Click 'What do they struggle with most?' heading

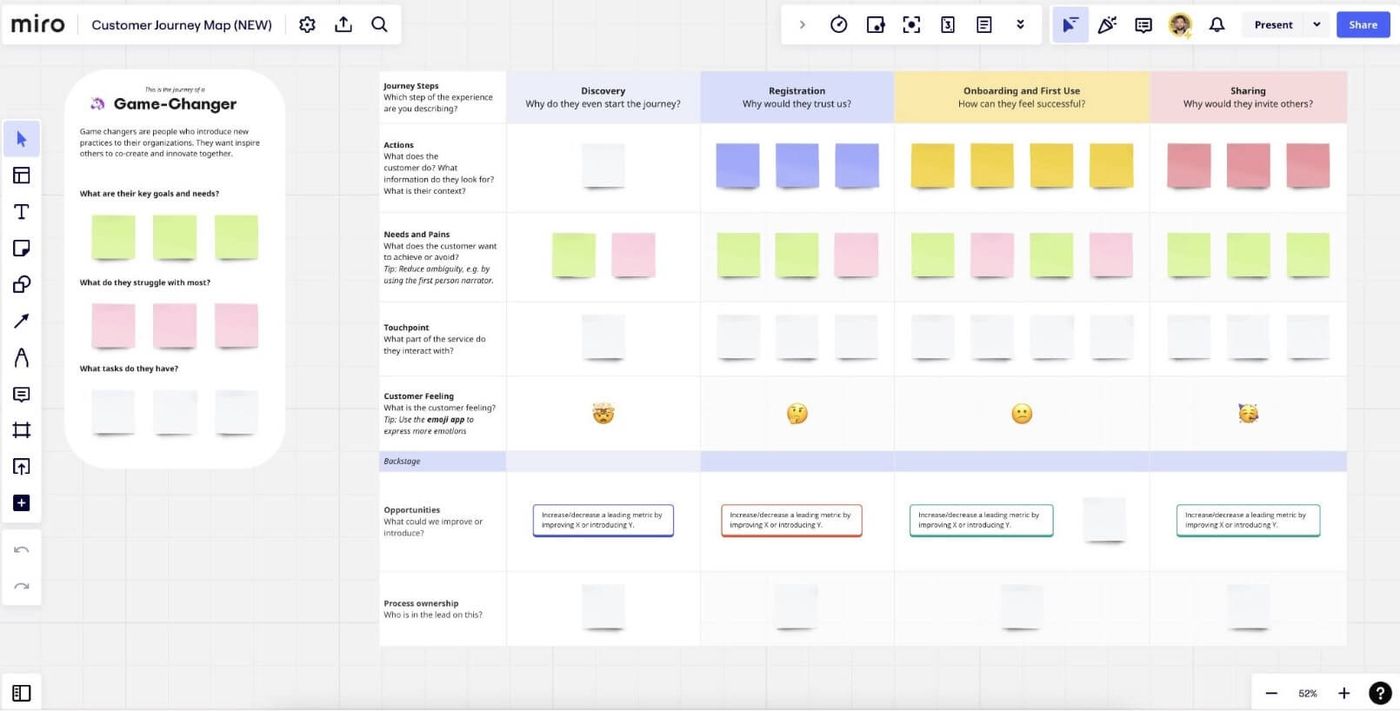coord(145,282)
